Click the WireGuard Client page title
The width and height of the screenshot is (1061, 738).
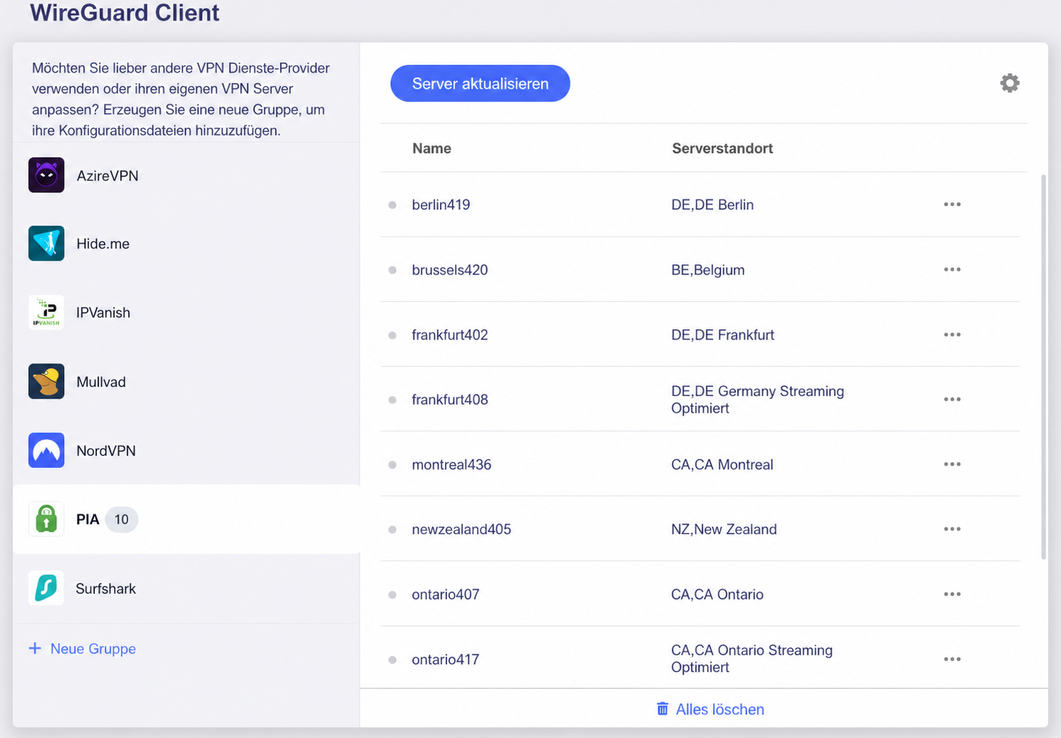coord(125,12)
